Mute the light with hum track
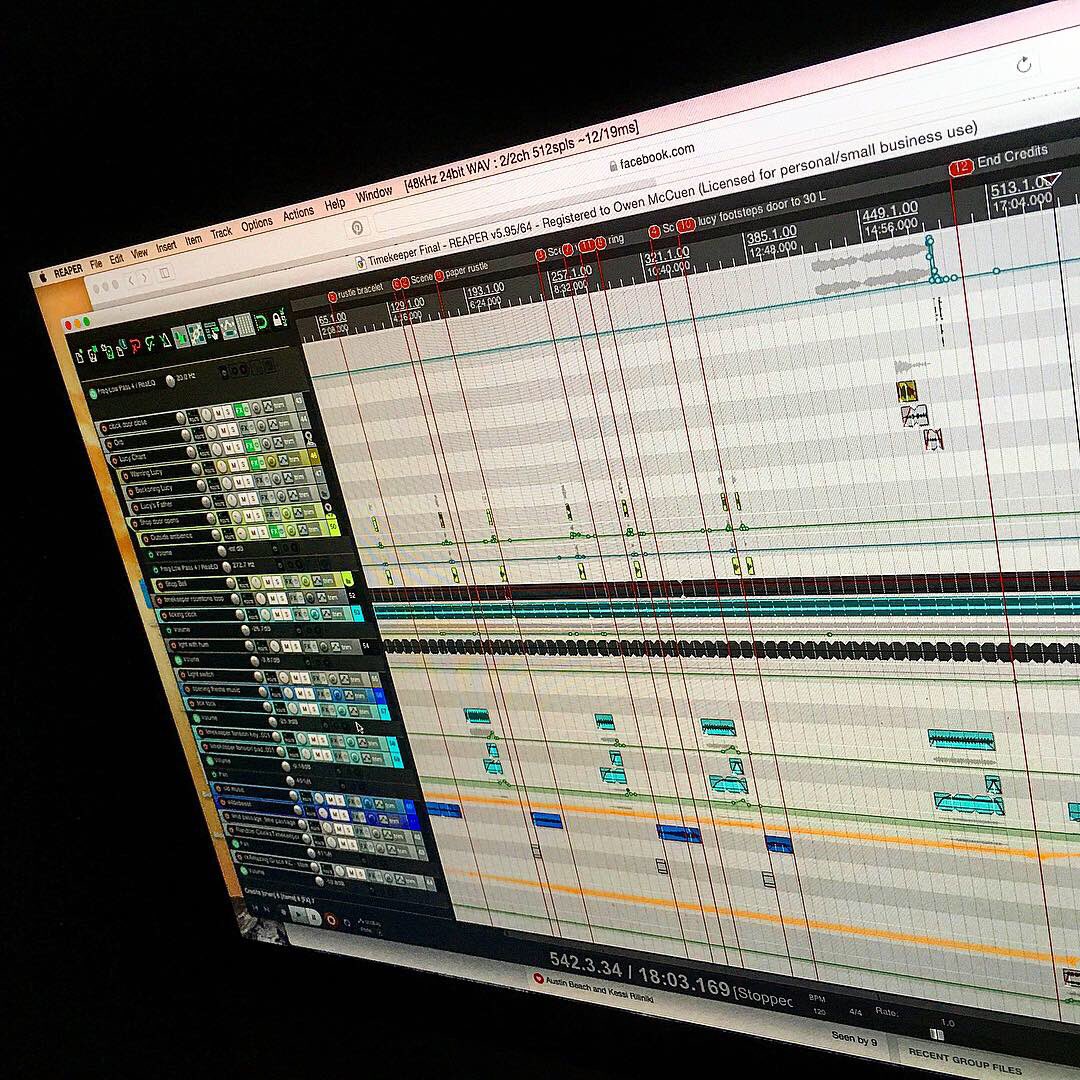This screenshot has height=1080, width=1080. [287, 646]
